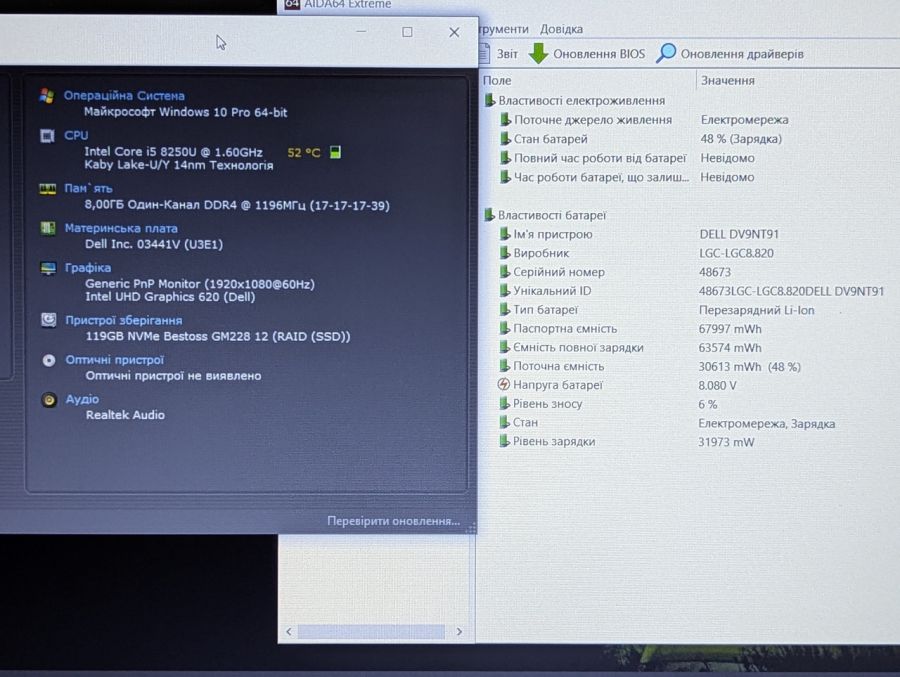Viewport: 900px width, 677px height.
Task: Click the Перевірити оновлення link in Speccy
Action: point(393,521)
